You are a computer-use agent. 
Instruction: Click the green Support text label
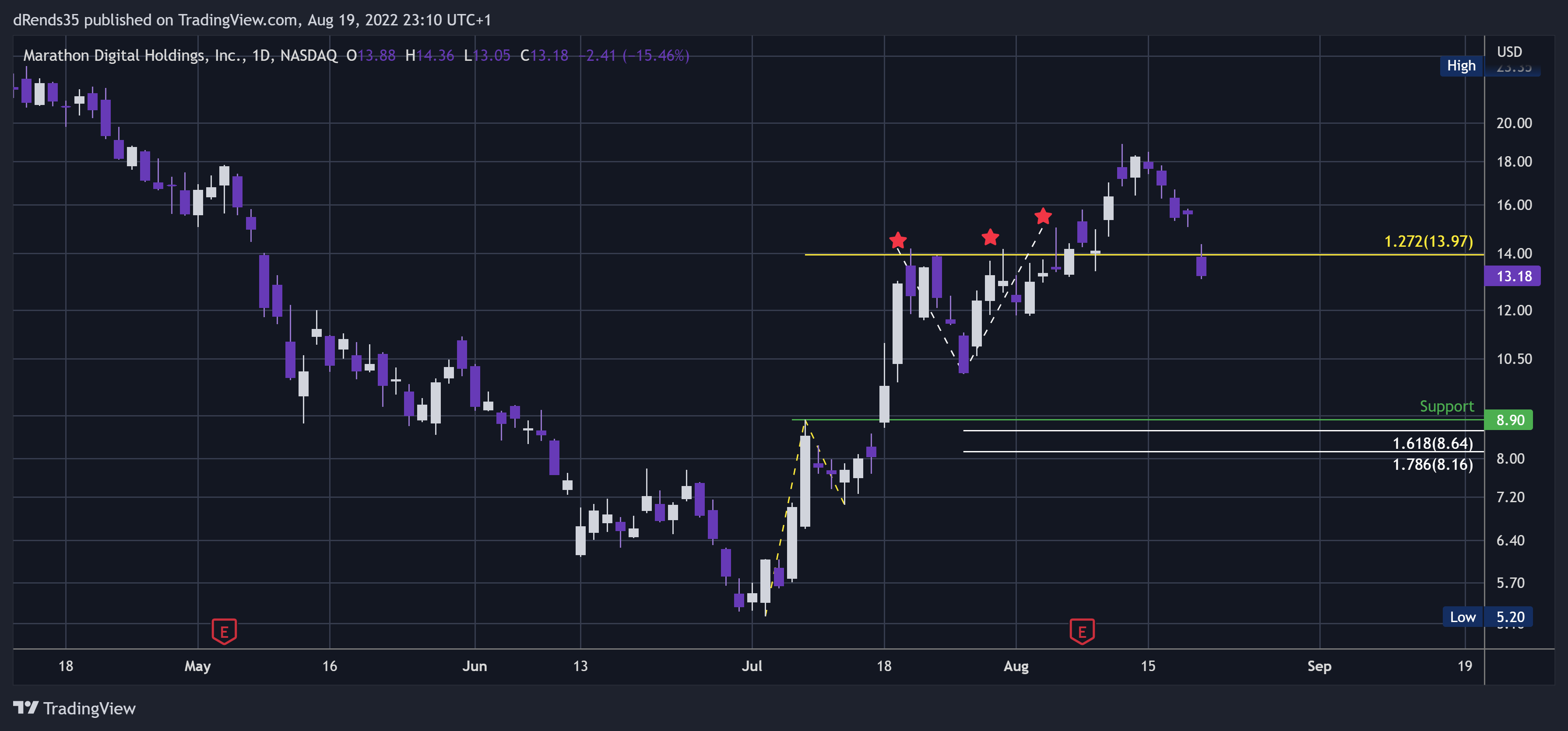pyautogui.click(x=1447, y=406)
